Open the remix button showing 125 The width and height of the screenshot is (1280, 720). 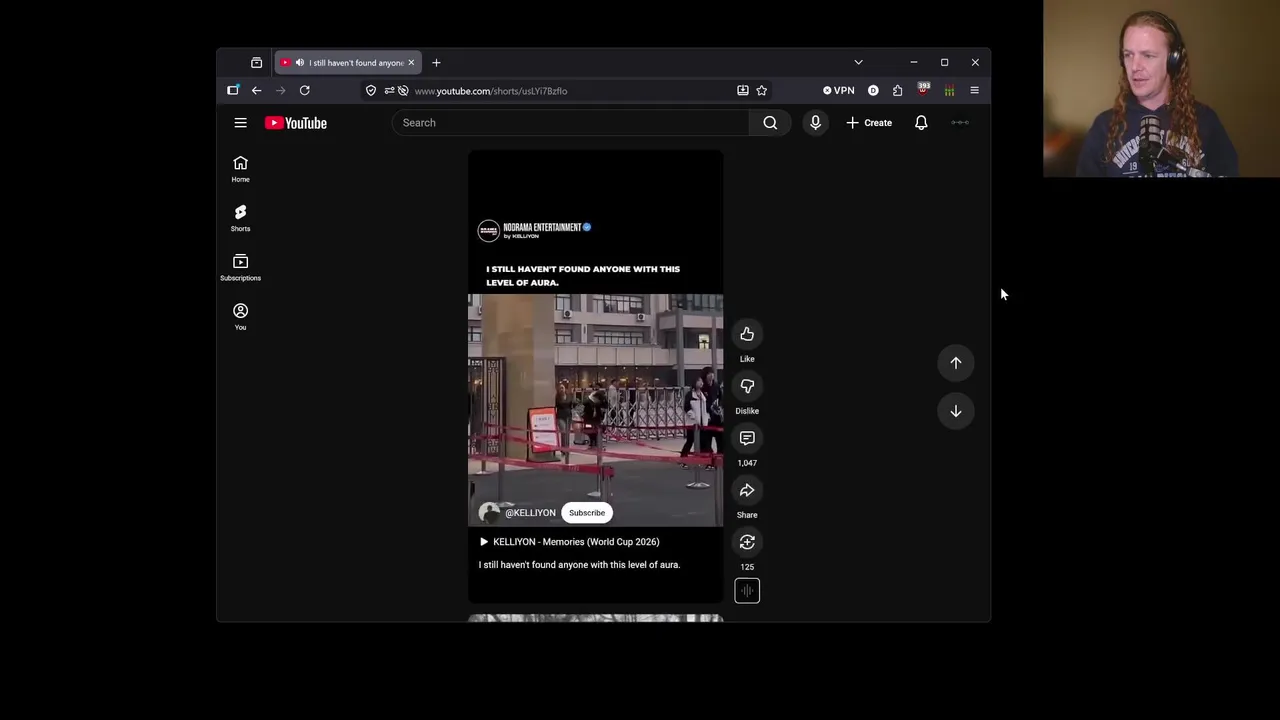pos(747,542)
